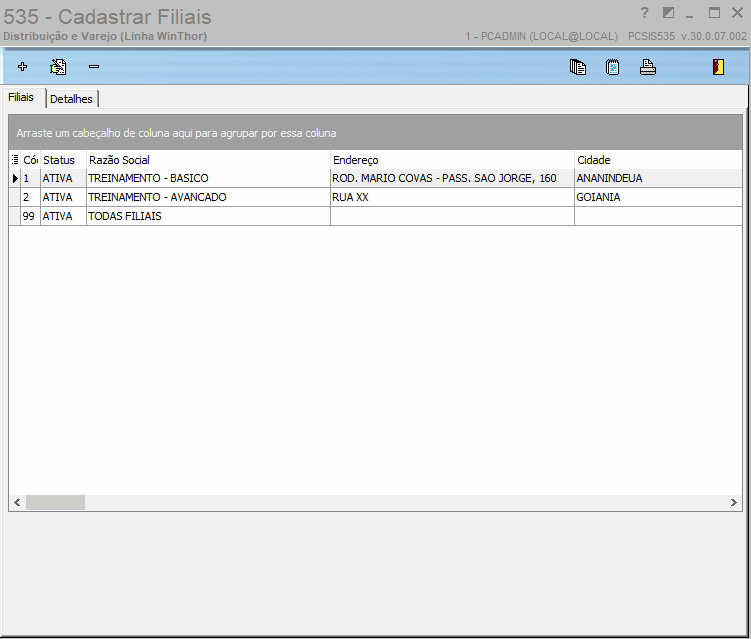
Task: Click the plus icon to add a branch
Action: coord(23,67)
